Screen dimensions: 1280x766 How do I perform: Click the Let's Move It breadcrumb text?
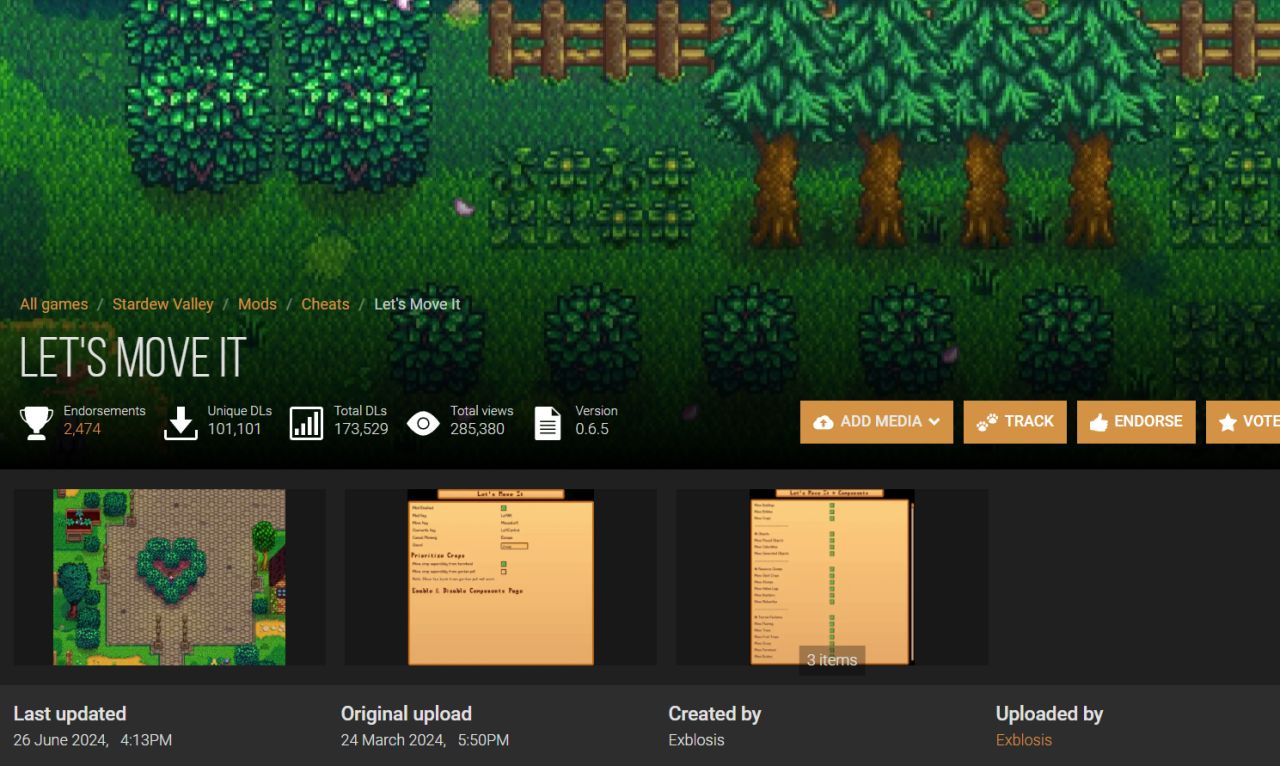click(417, 304)
